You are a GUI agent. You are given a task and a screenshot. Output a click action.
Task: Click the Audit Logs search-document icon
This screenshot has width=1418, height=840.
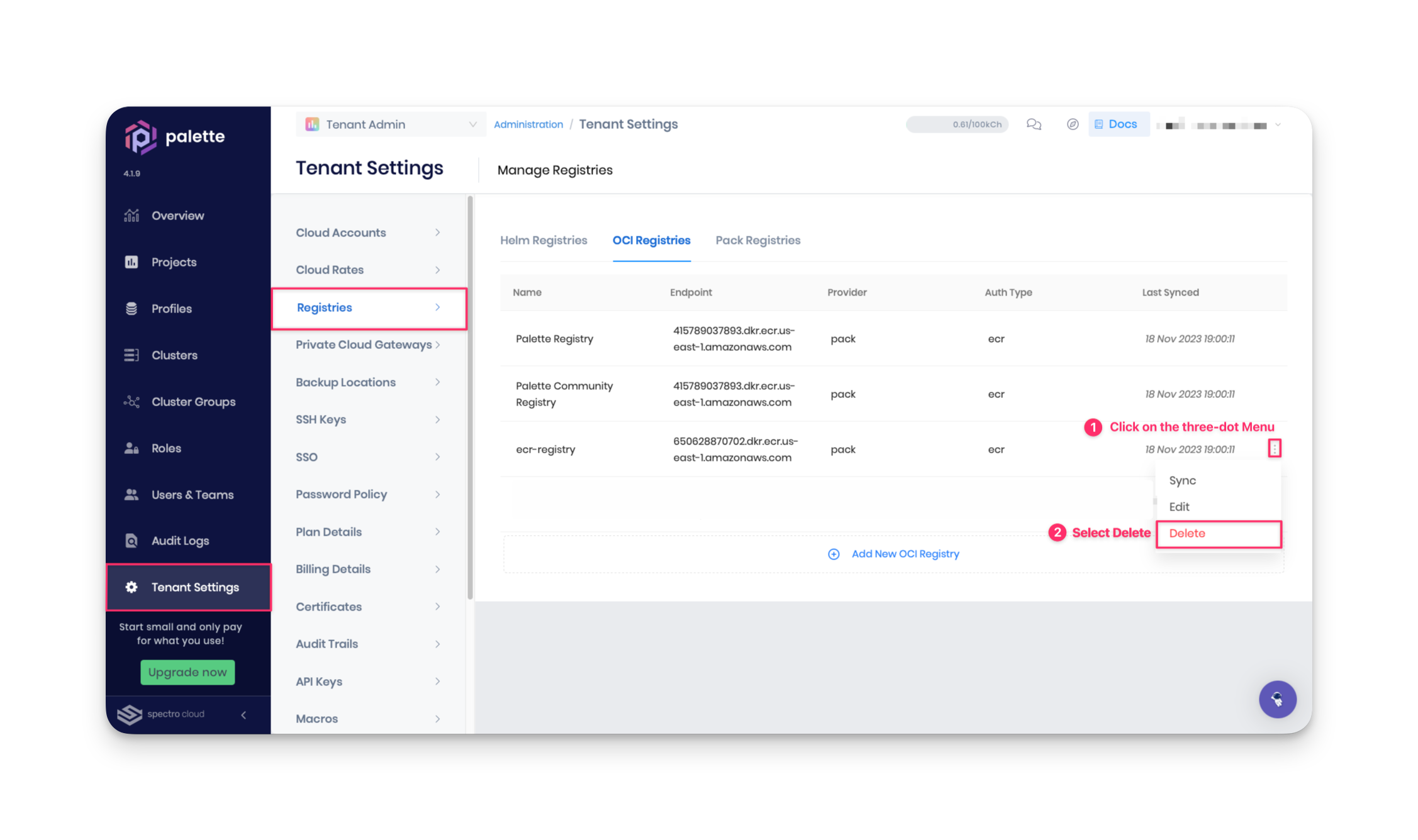pyautogui.click(x=131, y=541)
